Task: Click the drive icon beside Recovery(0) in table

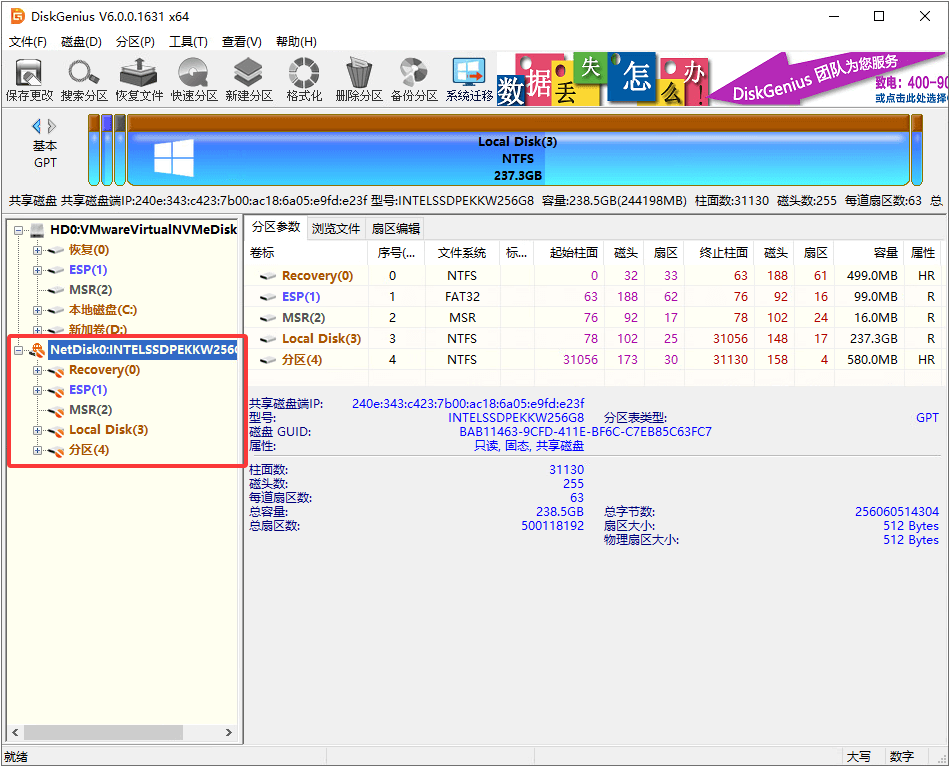Action: (268, 276)
